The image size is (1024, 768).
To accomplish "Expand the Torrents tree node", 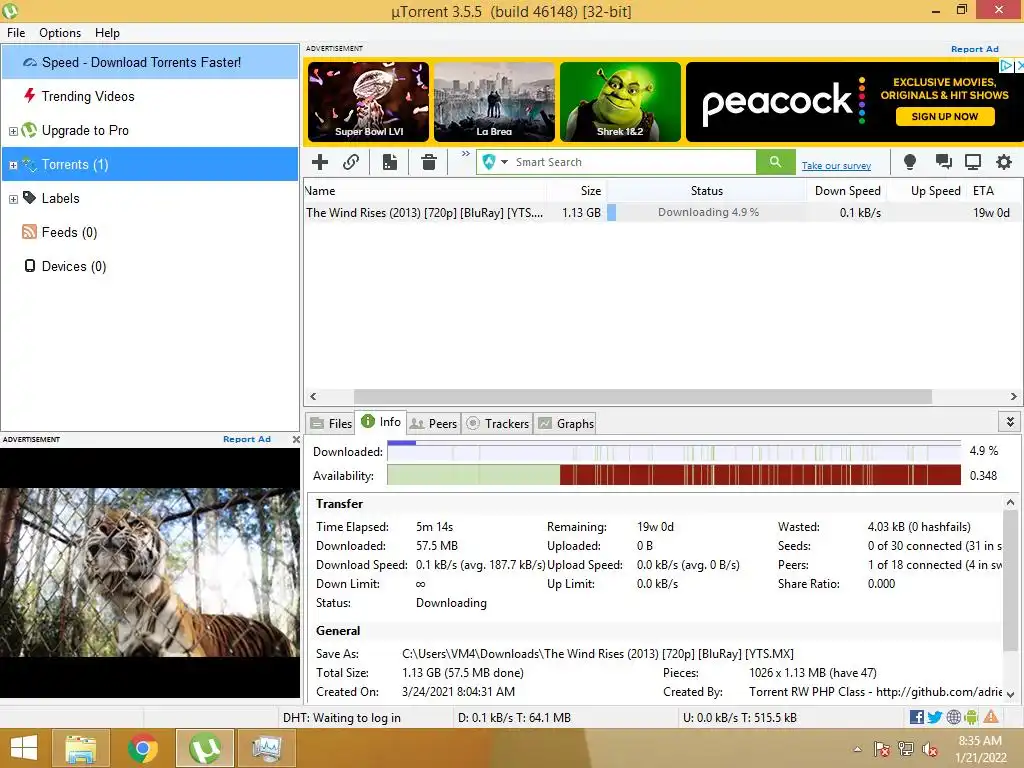I will (13, 165).
